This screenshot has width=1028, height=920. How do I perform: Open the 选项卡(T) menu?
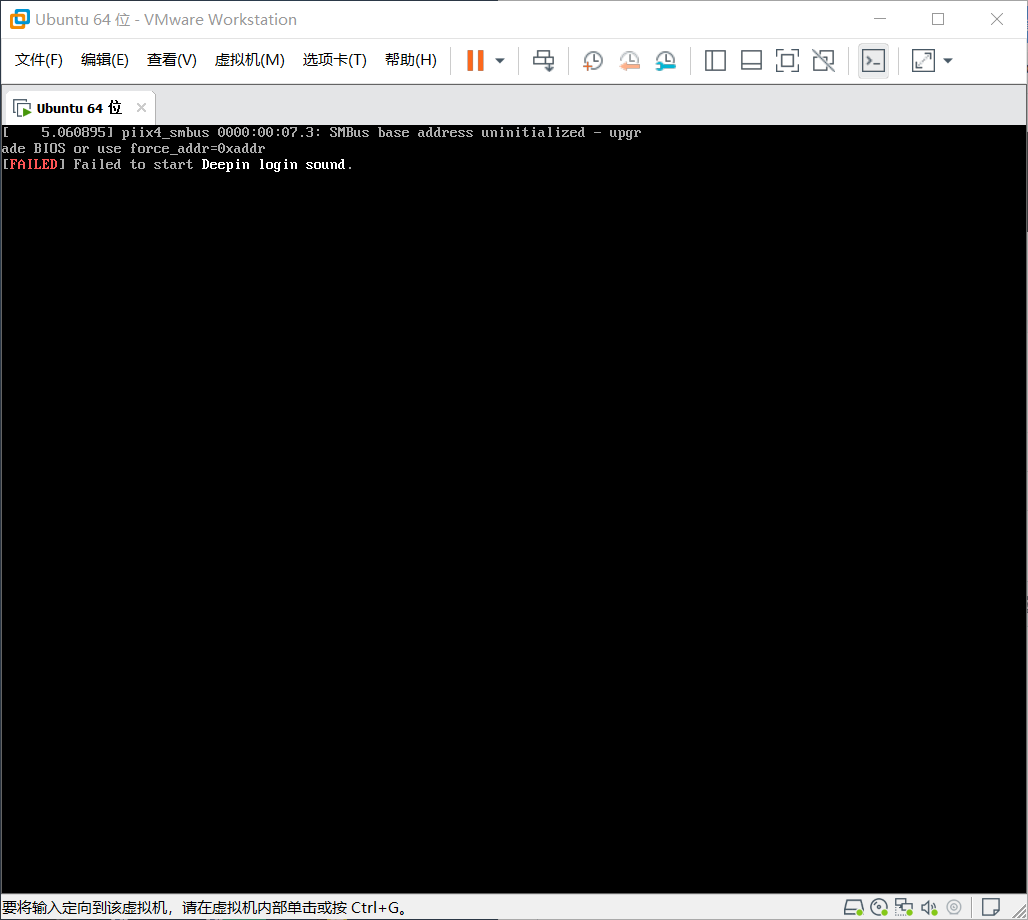pyautogui.click(x=334, y=60)
